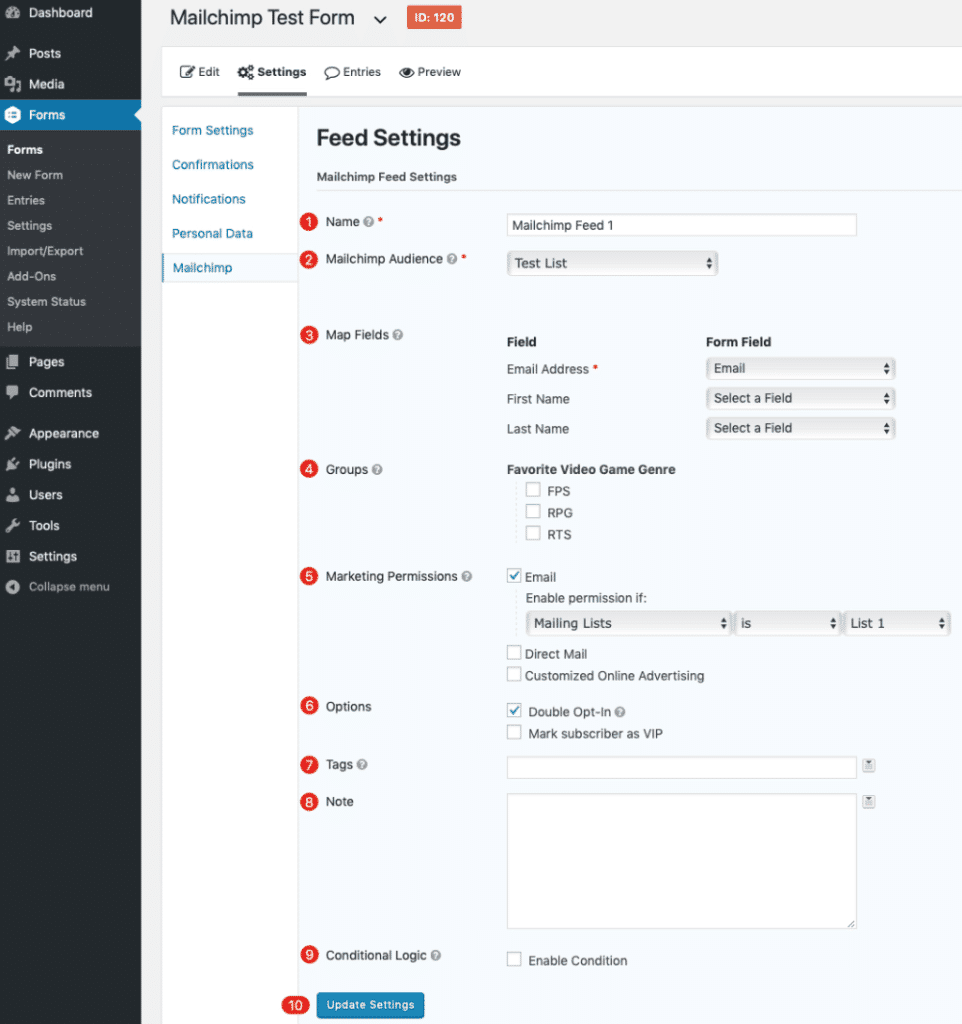Open the Email Address form field dropdown
The image size is (962, 1024).
coord(800,368)
